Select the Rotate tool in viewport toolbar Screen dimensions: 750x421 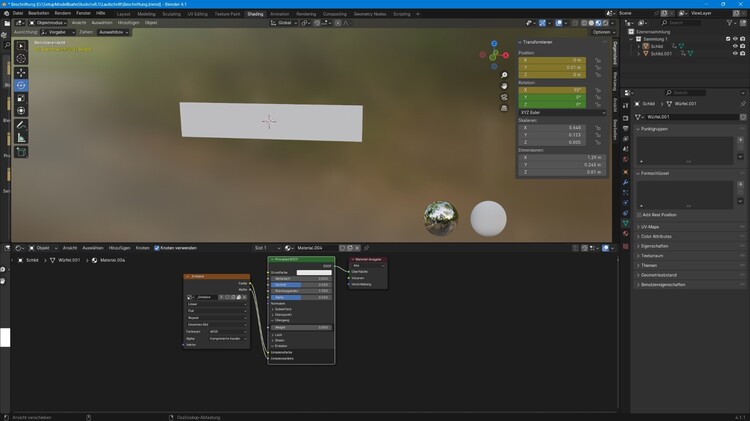pos(21,85)
